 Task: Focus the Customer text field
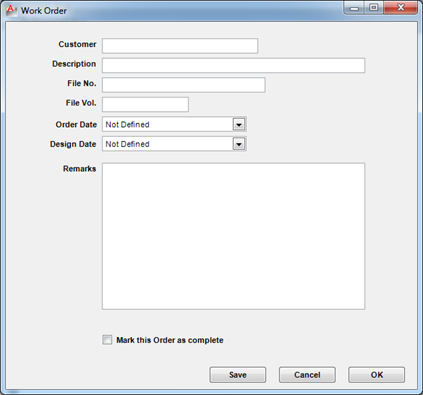pyautogui.click(x=180, y=46)
